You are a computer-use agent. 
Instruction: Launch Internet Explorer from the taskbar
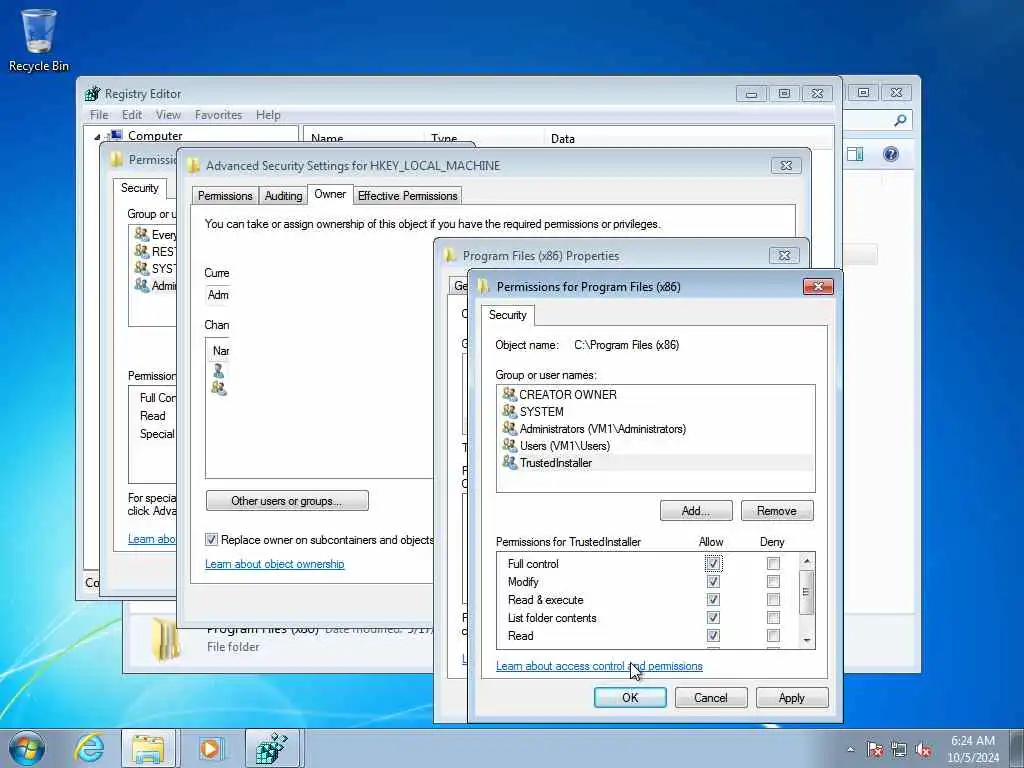coord(88,748)
